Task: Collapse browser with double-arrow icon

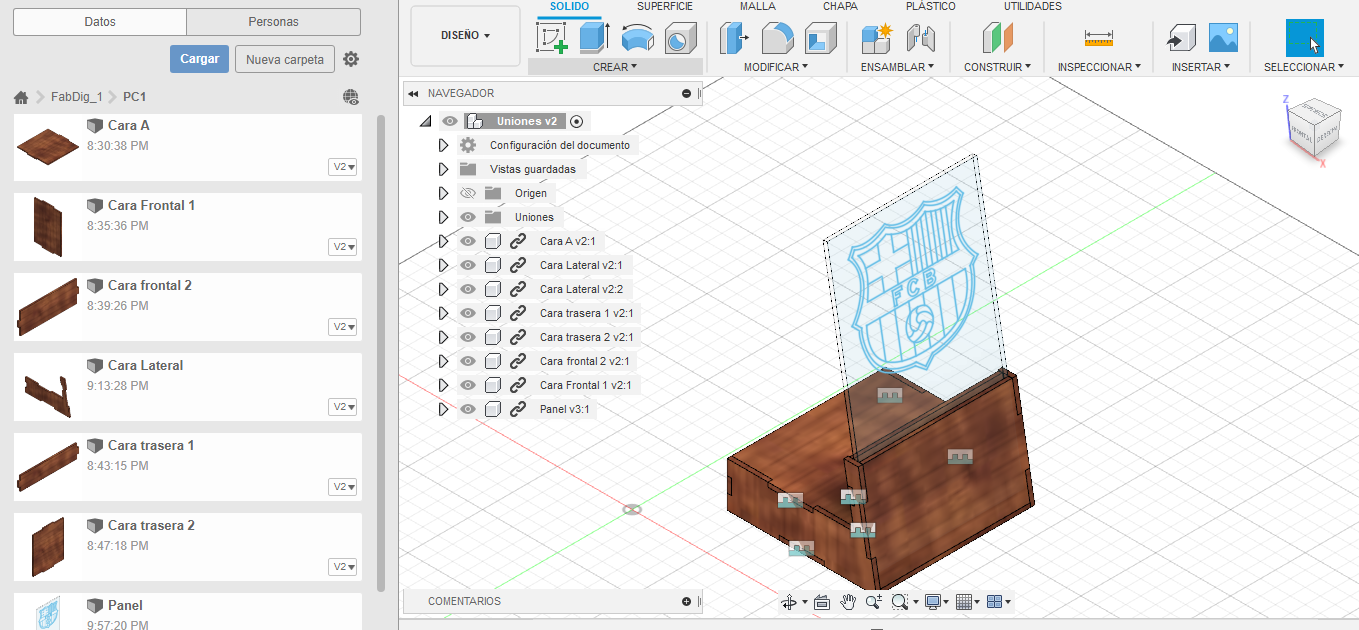Action: point(412,93)
